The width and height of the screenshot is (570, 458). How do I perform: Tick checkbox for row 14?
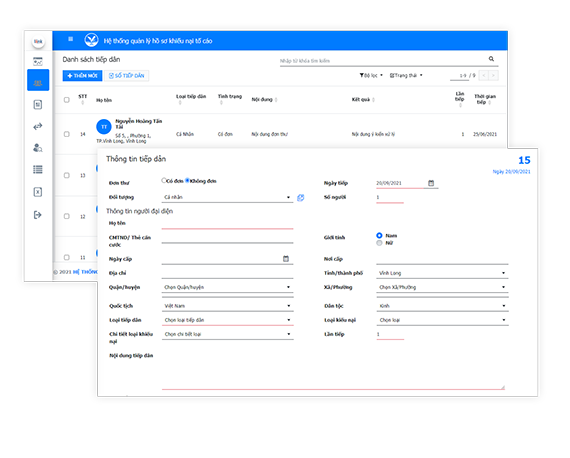(67, 134)
